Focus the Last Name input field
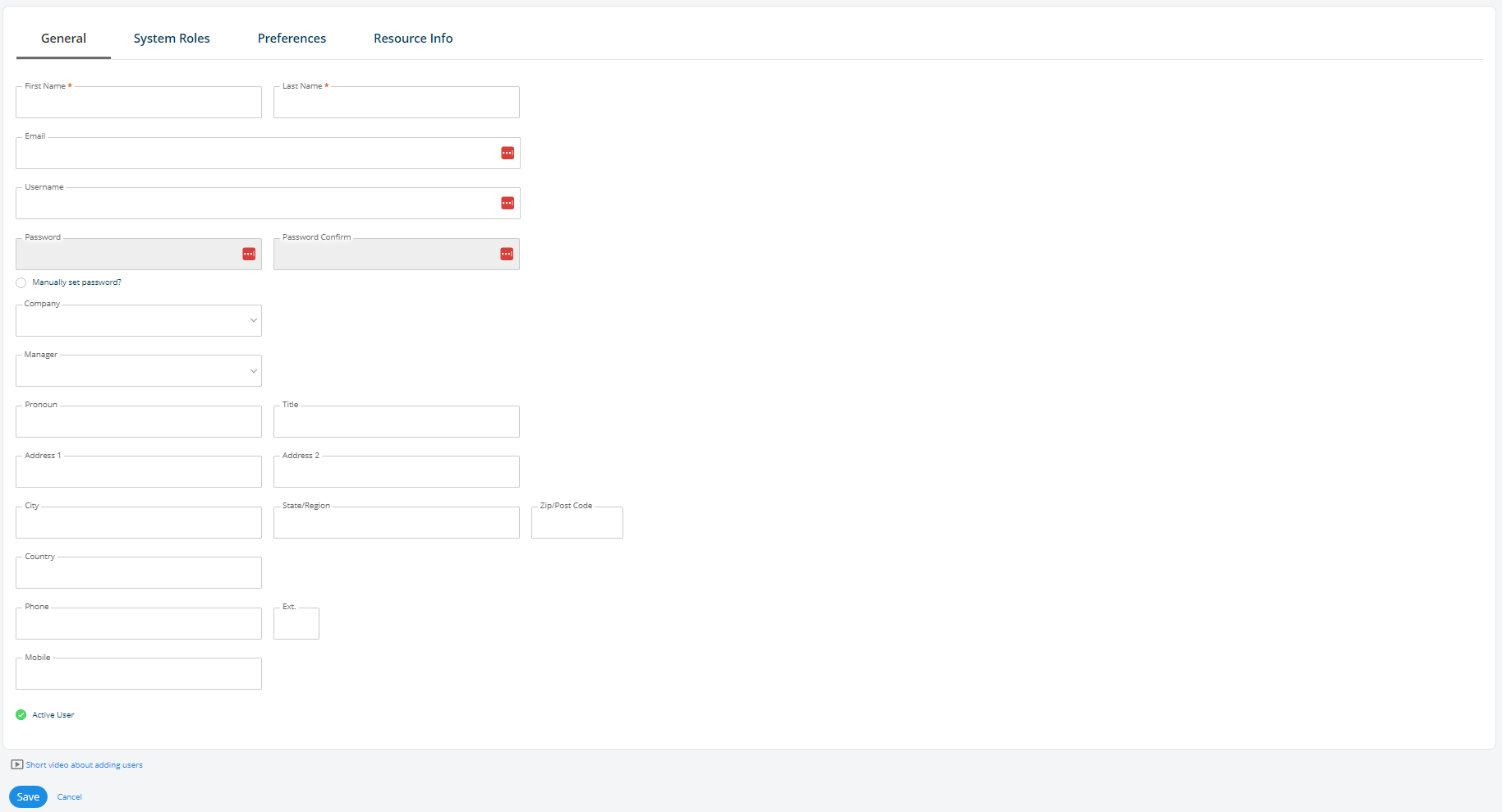This screenshot has width=1502, height=812. pyautogui.click(x=397, y=103)
